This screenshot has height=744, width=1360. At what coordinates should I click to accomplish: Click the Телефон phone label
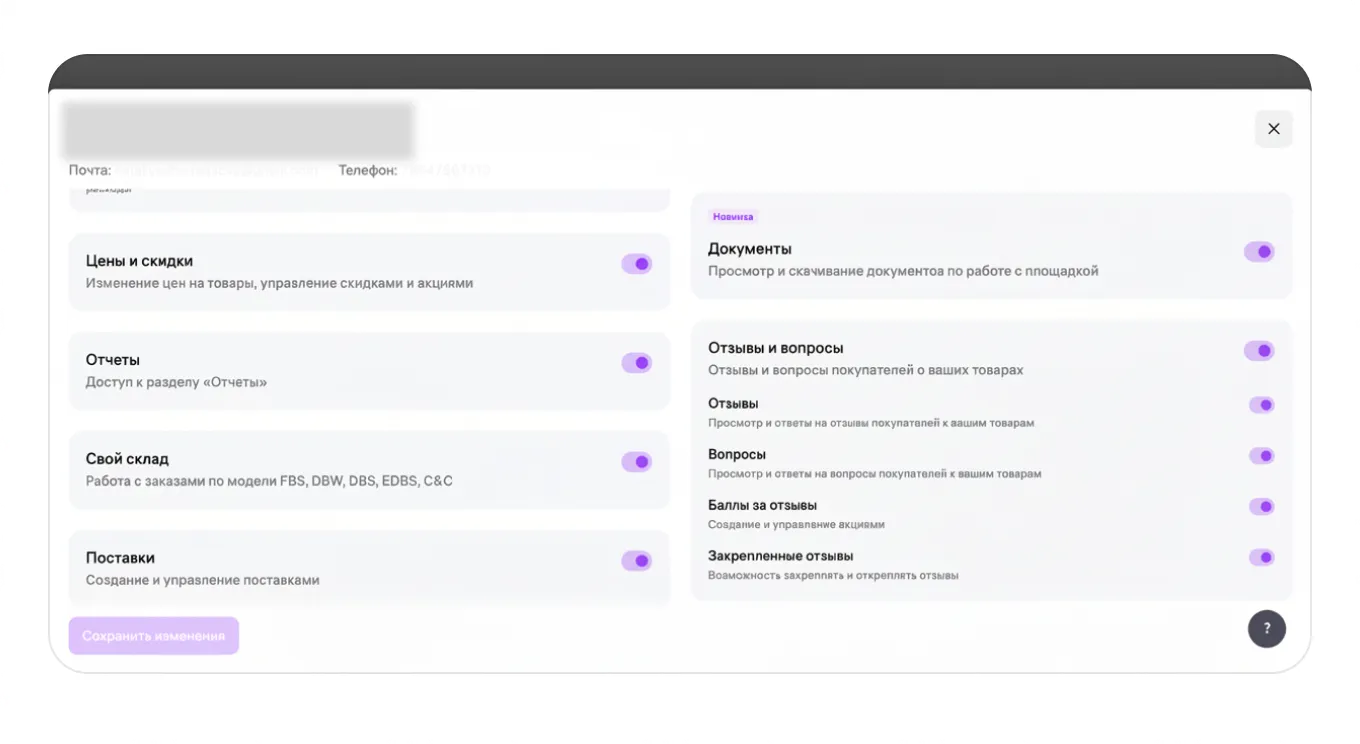coord(367,171)
